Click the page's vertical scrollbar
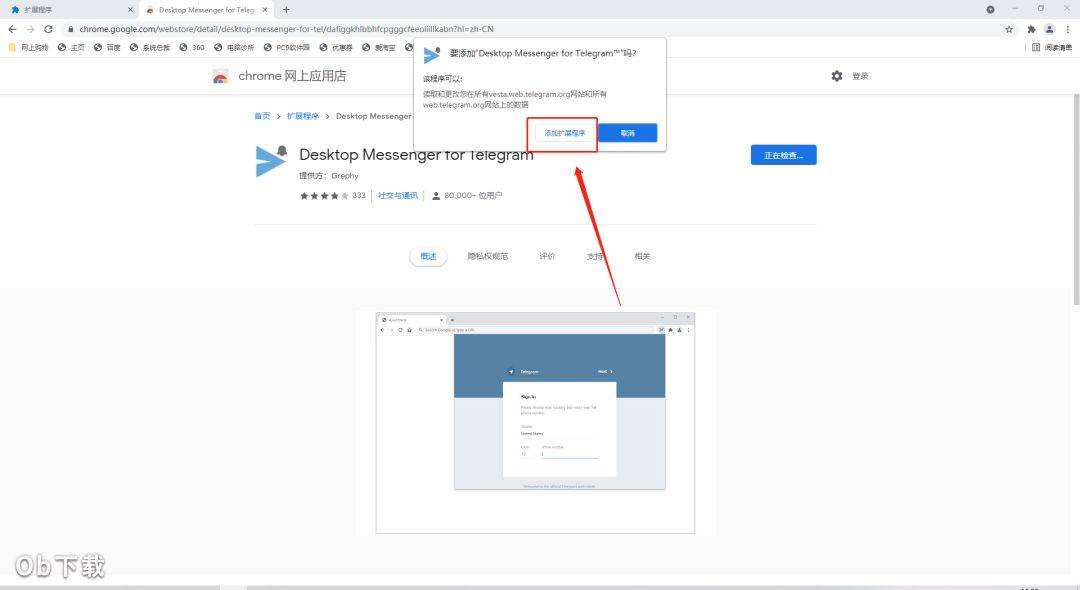The image size is (1080, 590). click(x=1076, y=200)
